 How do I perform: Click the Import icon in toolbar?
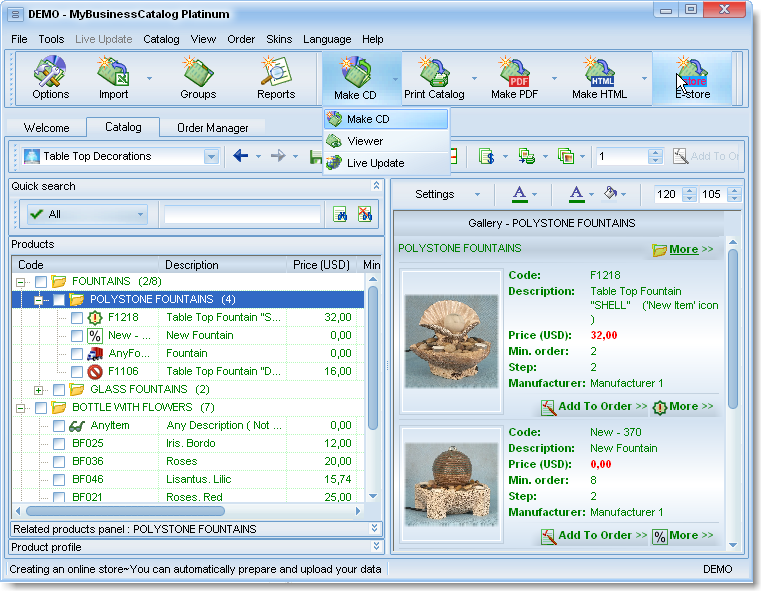coord(113,78)
